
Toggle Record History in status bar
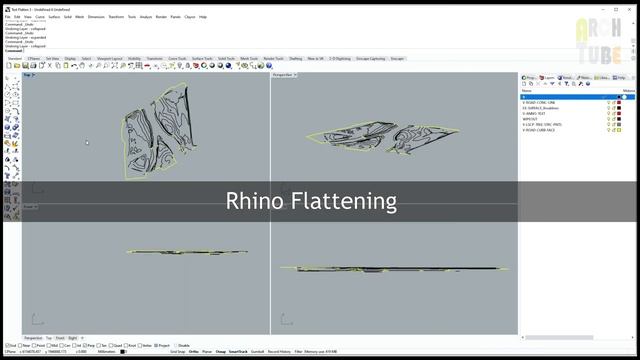(279, 351)
